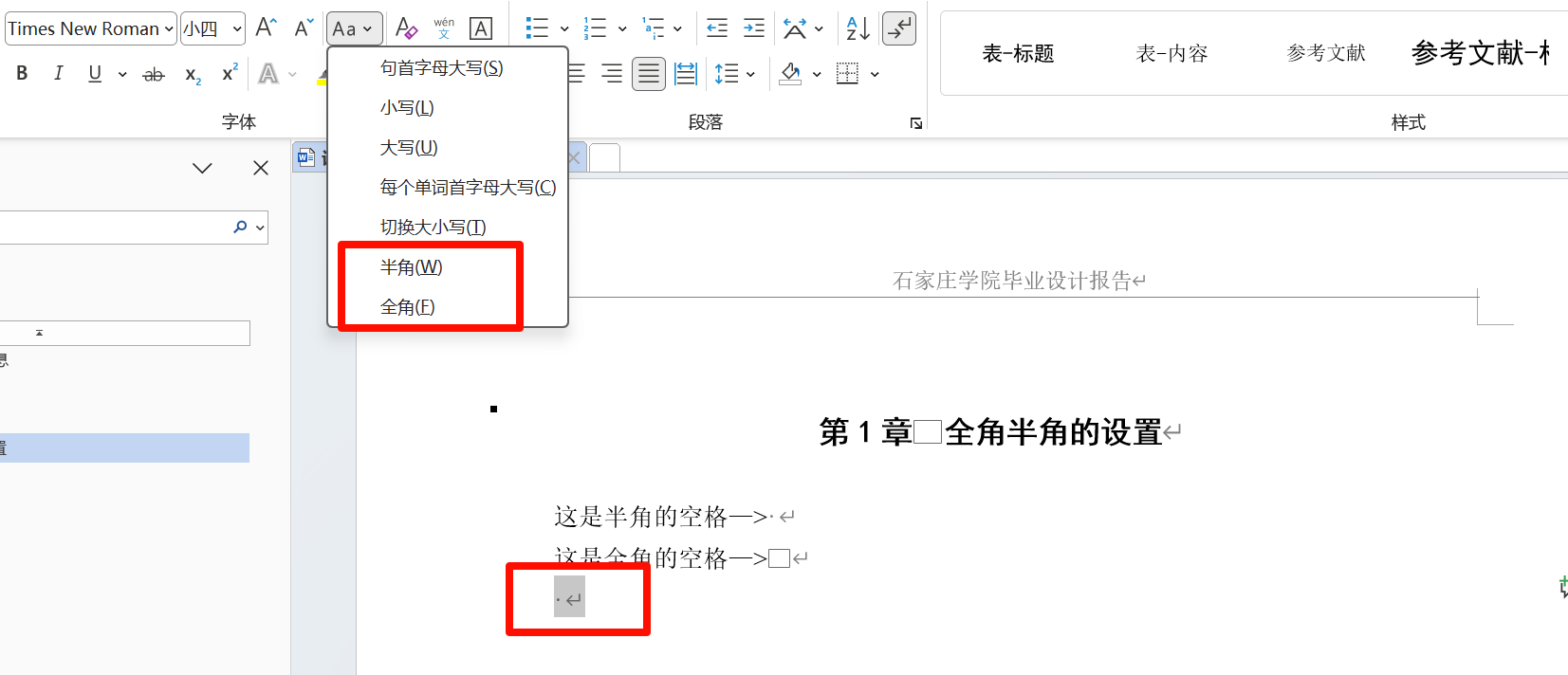Click the increase font size button
Image resolution: width=1568 pixels, height=675 pixels.
point(267,28)
